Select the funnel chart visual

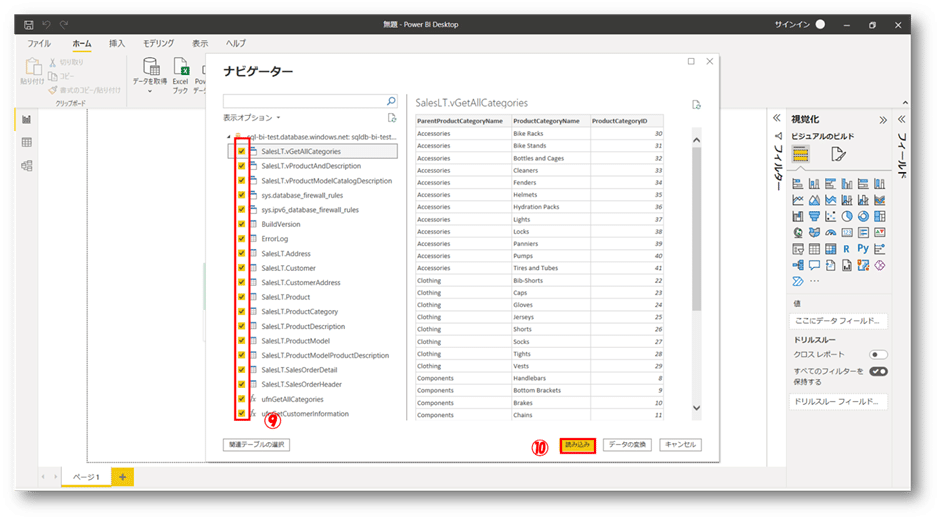[814, 217]
